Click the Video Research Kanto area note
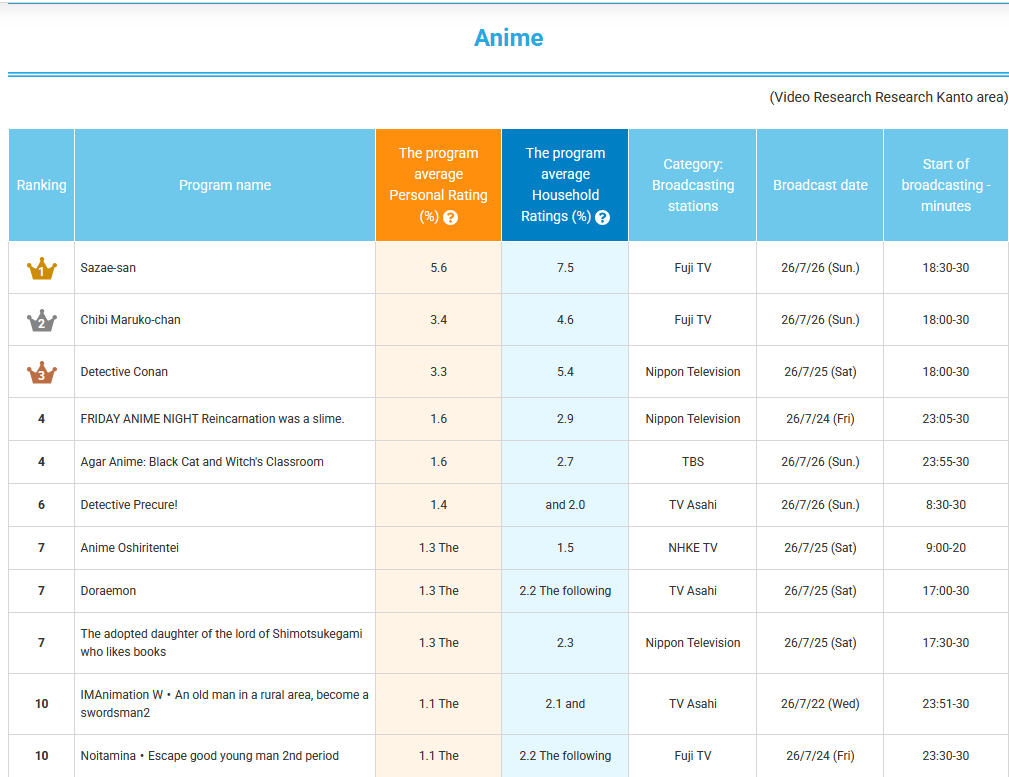The image size is (1009, 777). (x=889, y=97)
